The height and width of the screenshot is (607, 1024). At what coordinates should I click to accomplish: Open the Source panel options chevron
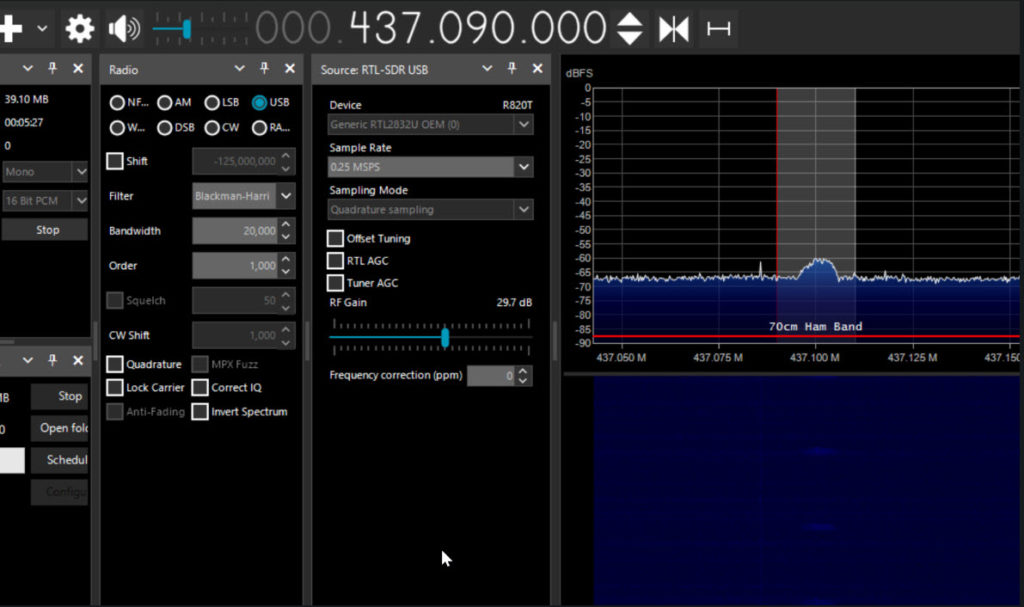pos(487,69)
